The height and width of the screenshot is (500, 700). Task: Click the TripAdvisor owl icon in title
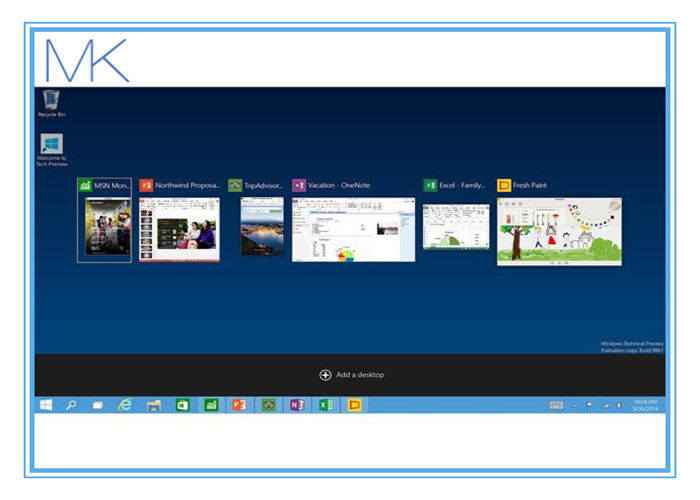(x=235, y=185)
